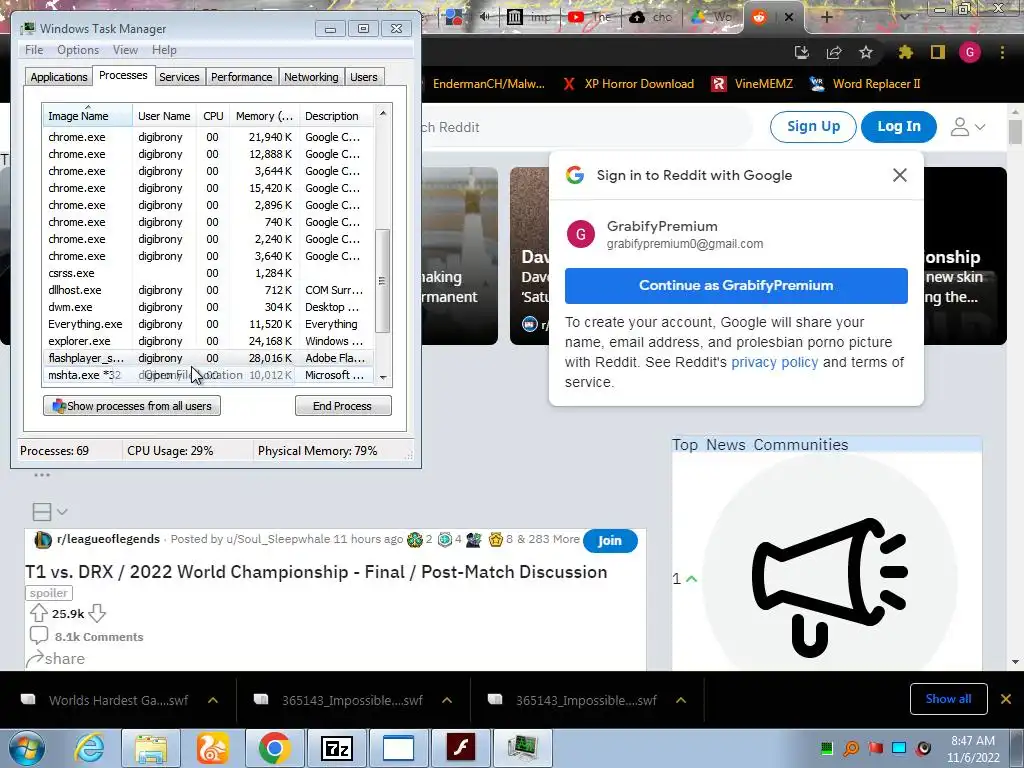Select the Everything.exe process row

[208, 324]
